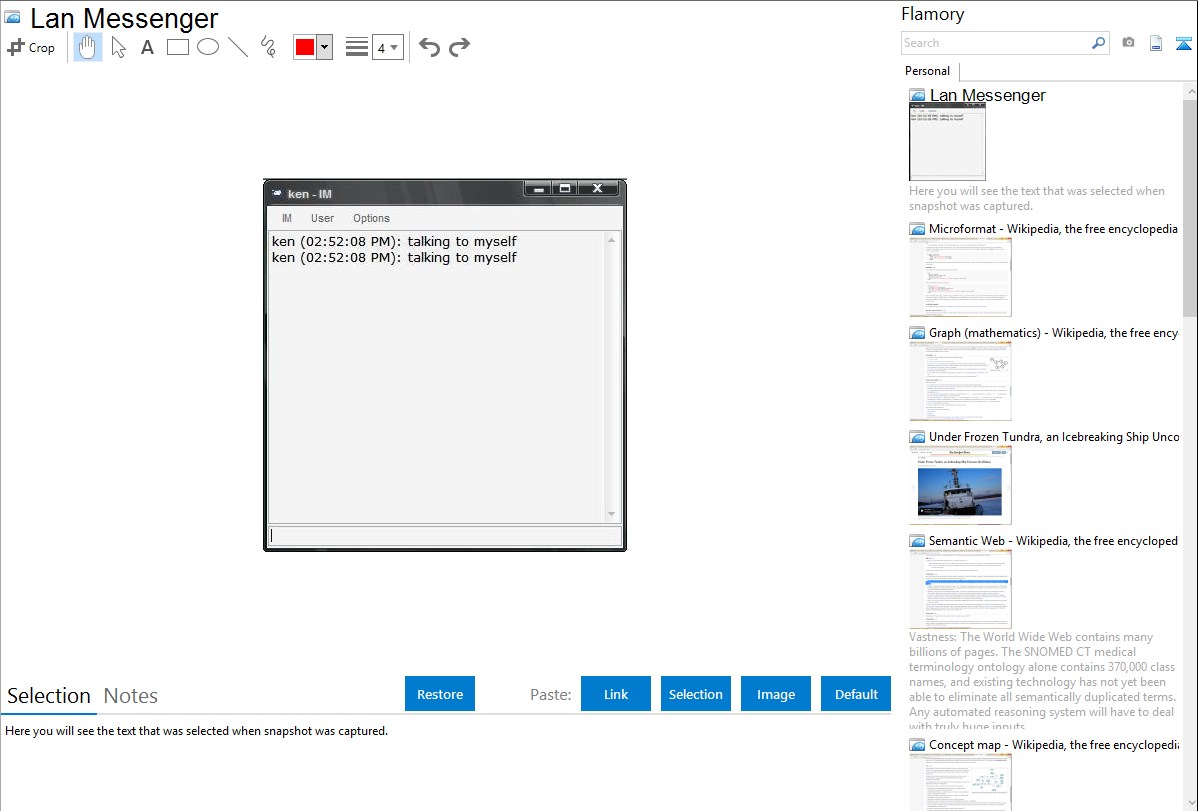Image resolution: width=1198 pixels, height=811 pixels.
Task: Click the blue collapse-to-top icon
Action: [x=1183, y=43]
